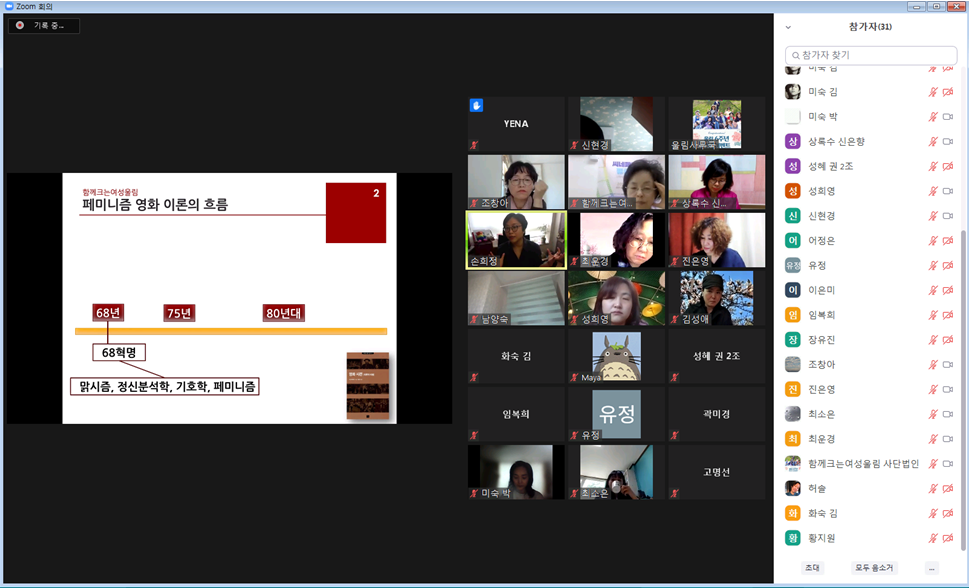Click the magnifier icon in 참가자 찾기 box
The height and width of the screenshot is (588, 969).
pyautogui.click(x=795, y=55)
